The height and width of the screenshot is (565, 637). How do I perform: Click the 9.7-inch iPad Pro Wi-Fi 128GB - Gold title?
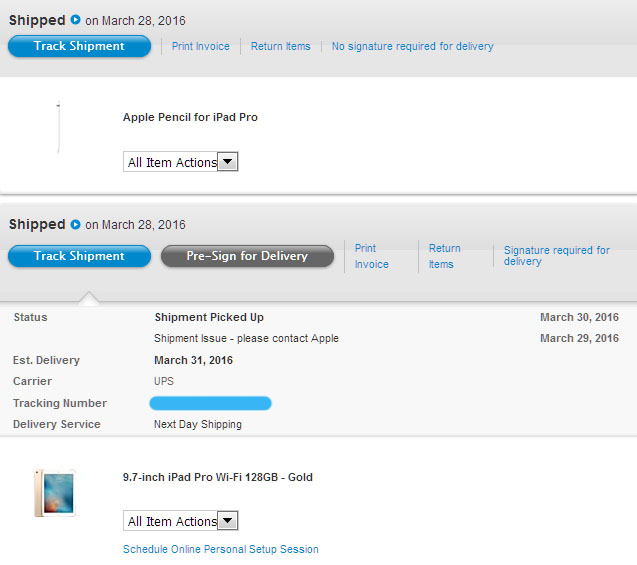[x=218, y=477]
